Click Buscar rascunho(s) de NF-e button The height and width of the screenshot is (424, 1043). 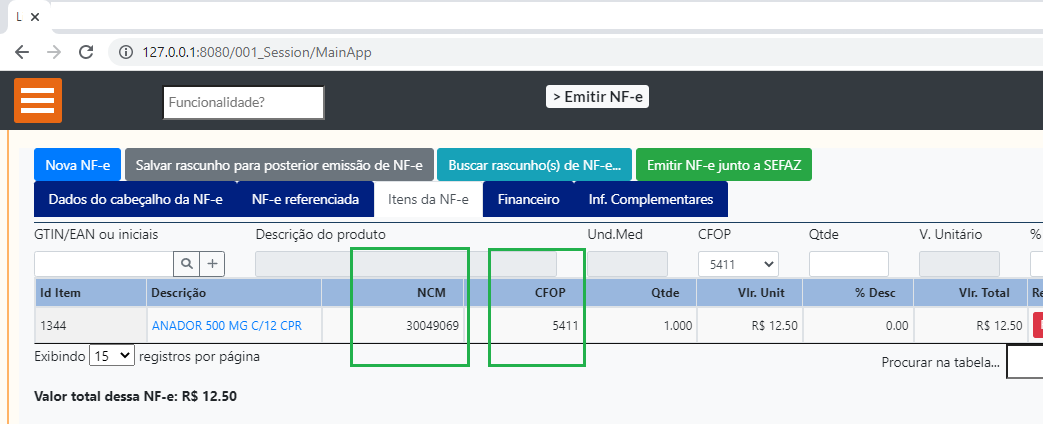534,165
